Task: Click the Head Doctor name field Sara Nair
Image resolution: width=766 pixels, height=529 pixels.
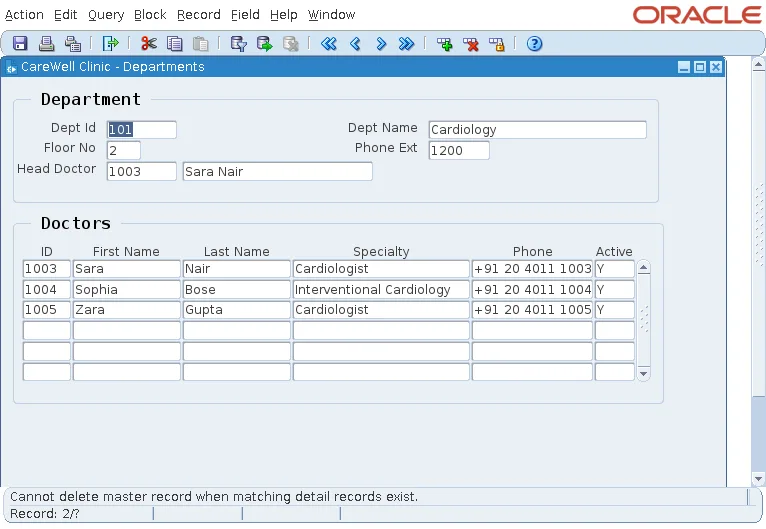Action: click(277, 171)
